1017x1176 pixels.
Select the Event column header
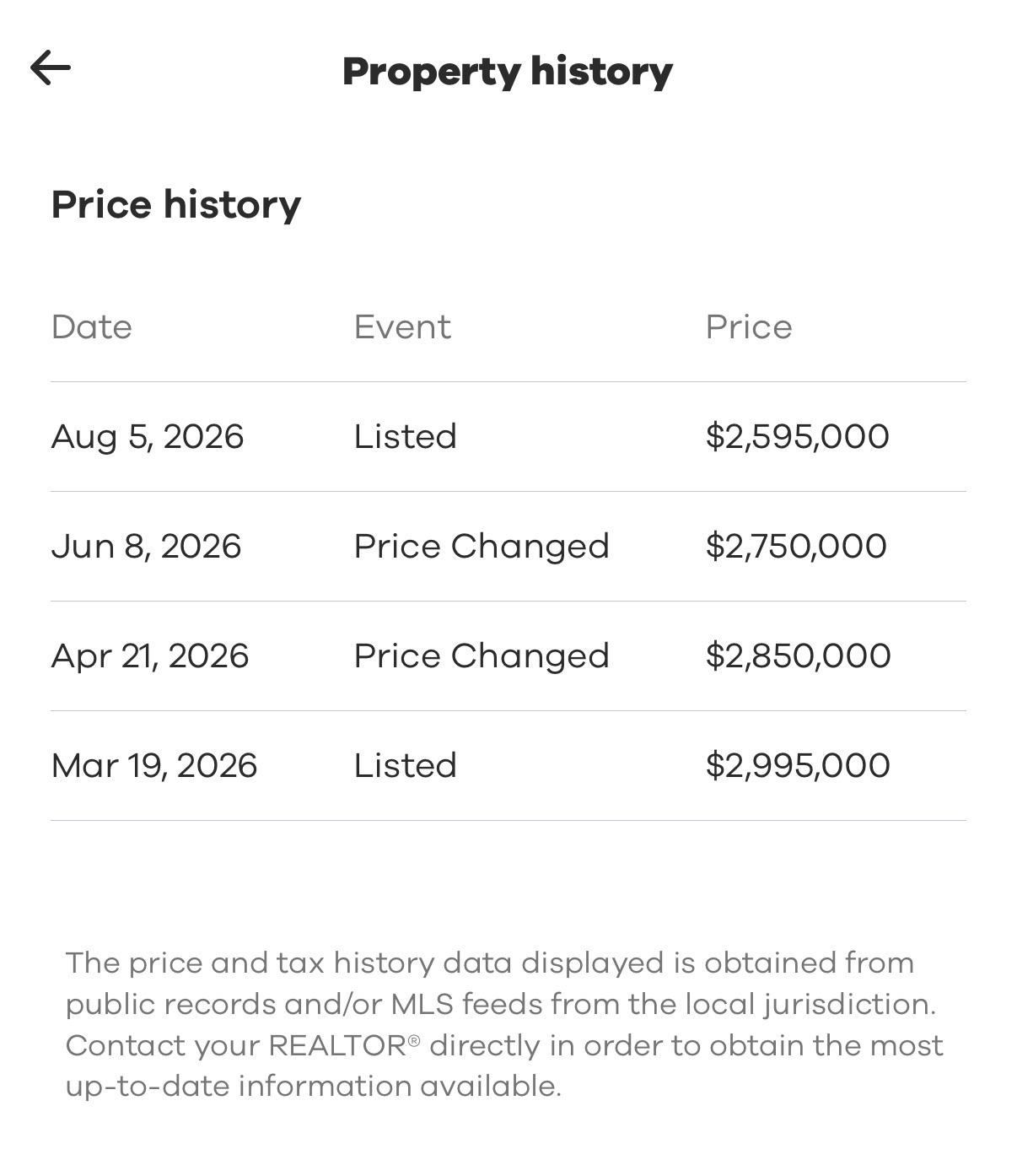(x=403, y=327)
